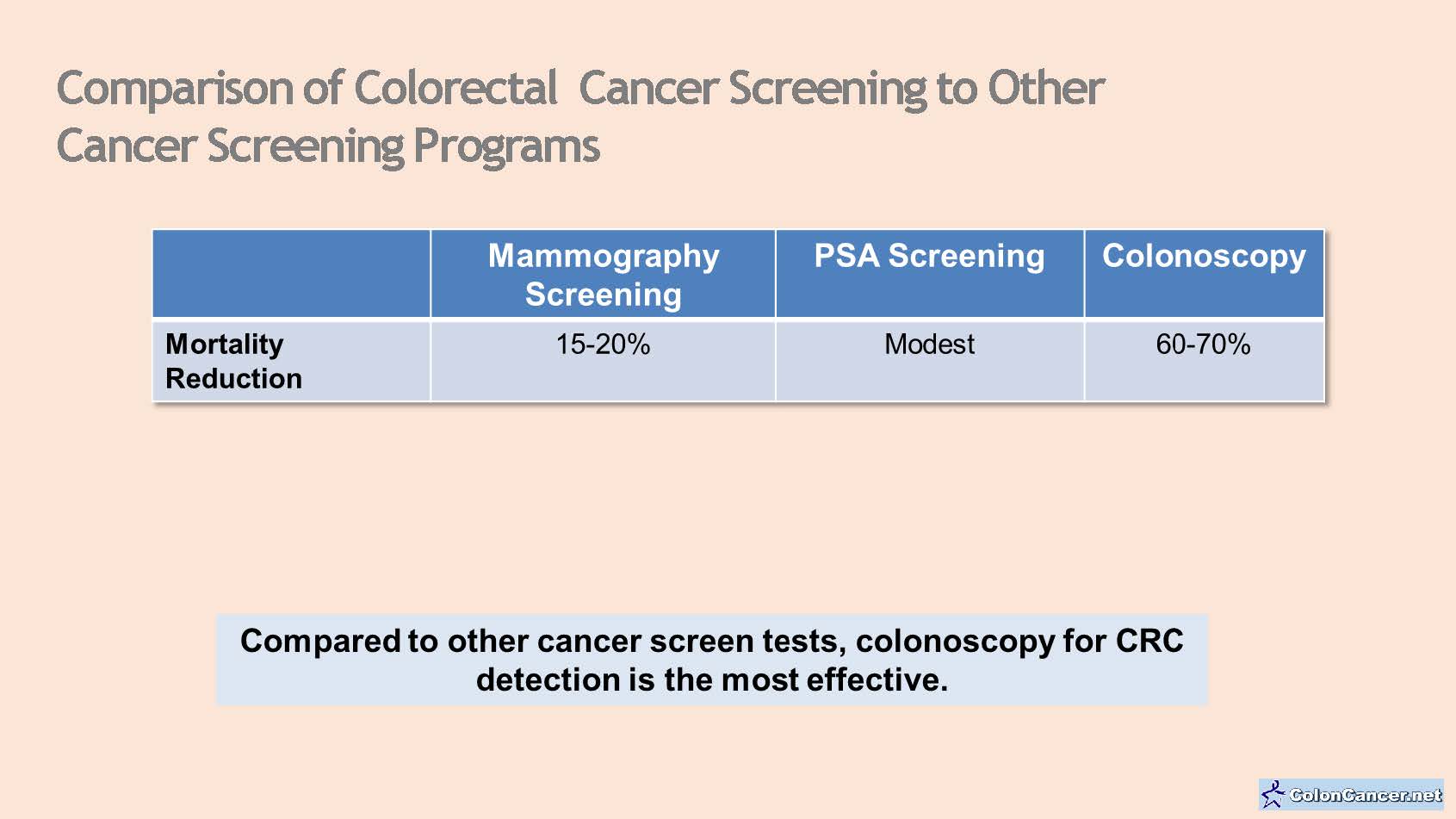Select 'detection is the most effective.' line
1456x819 pixels.
pyautogui.click(x=712, y=680)
